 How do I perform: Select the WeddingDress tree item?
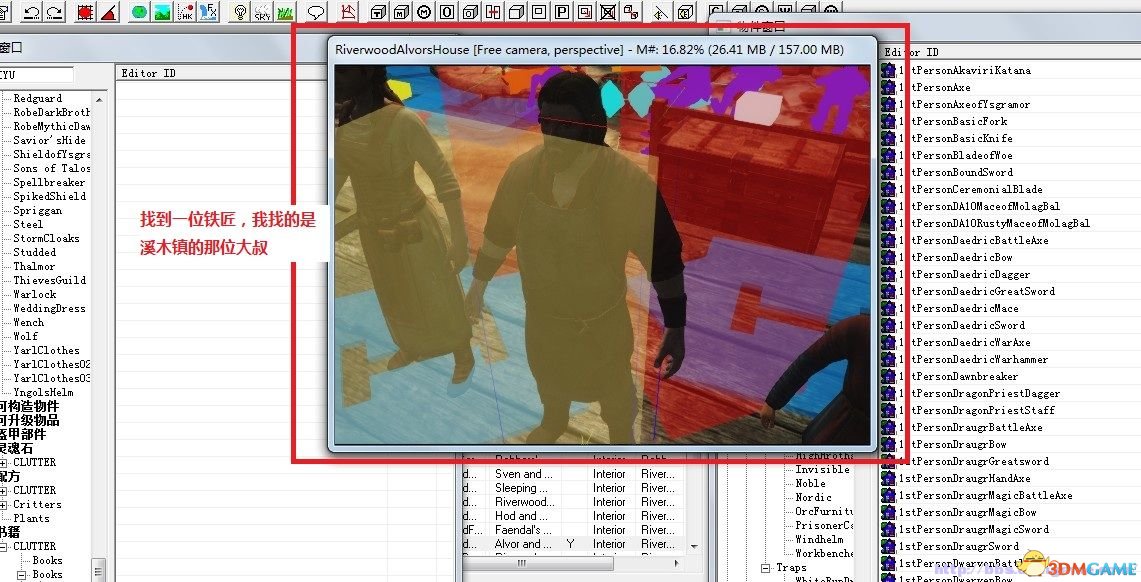49,308
